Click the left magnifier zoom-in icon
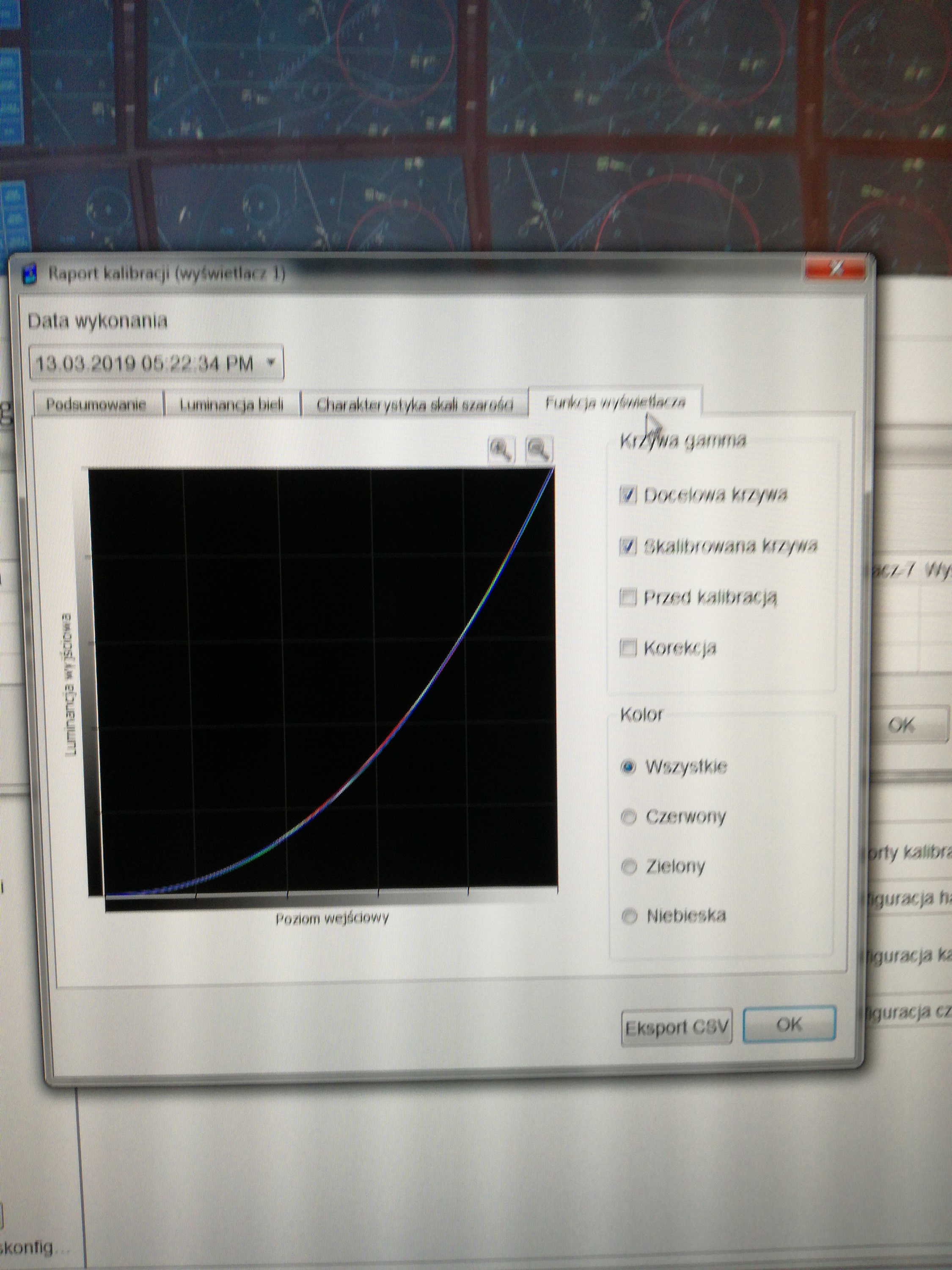 [x=501, y=450]
